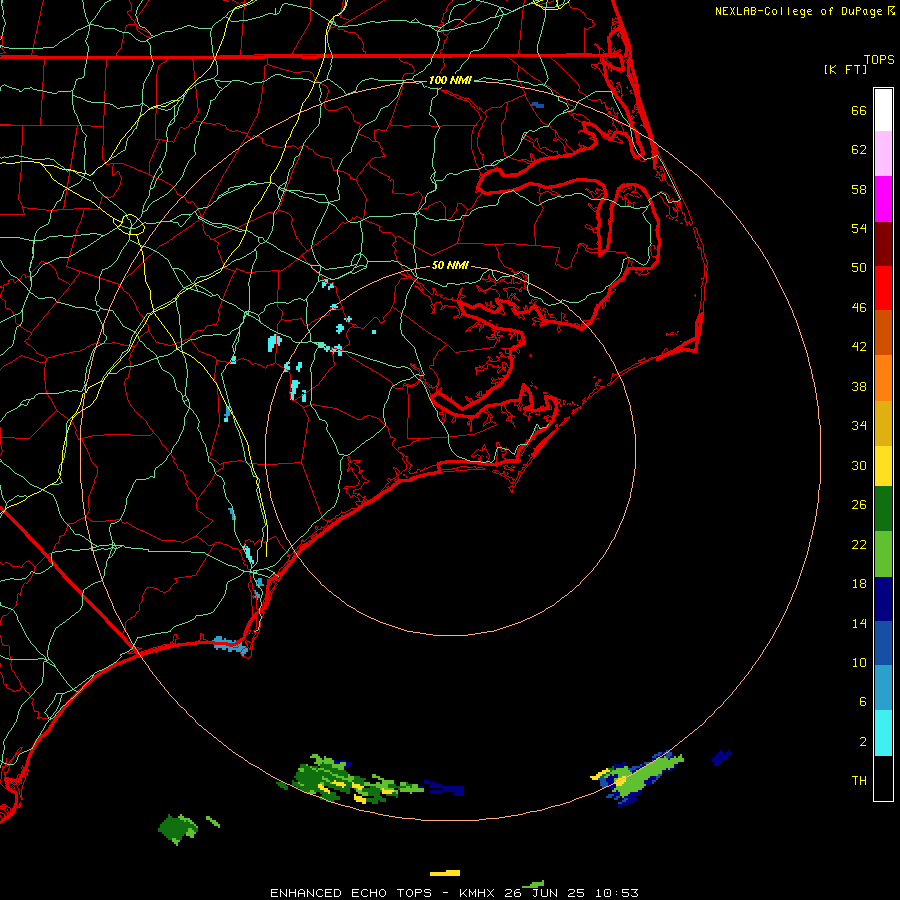Click the small navy echo east of southeast cluster
The image size is (900, 900).
(x=721, y=757)
